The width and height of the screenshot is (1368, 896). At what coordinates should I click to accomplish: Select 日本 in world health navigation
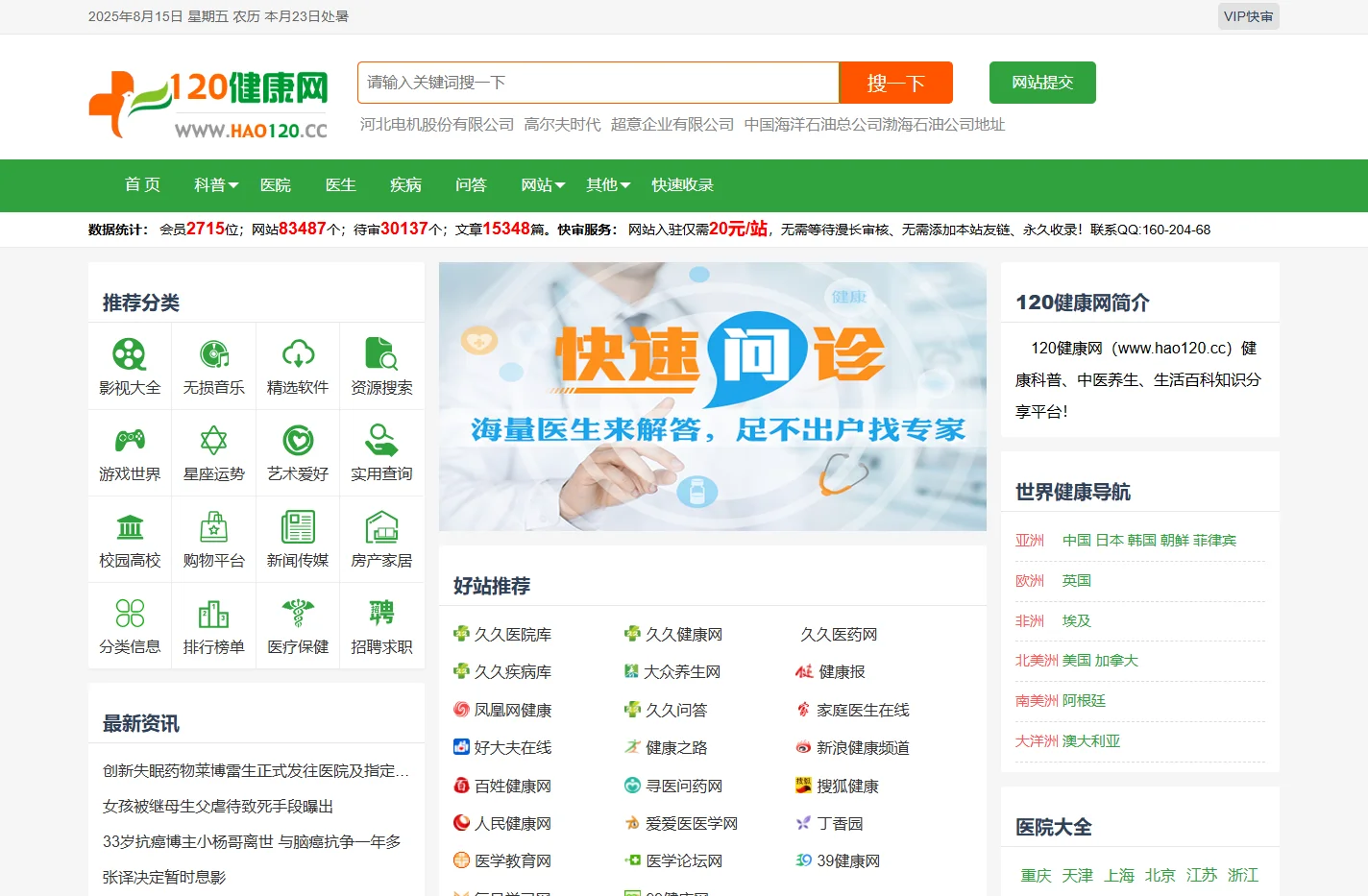1110,541
